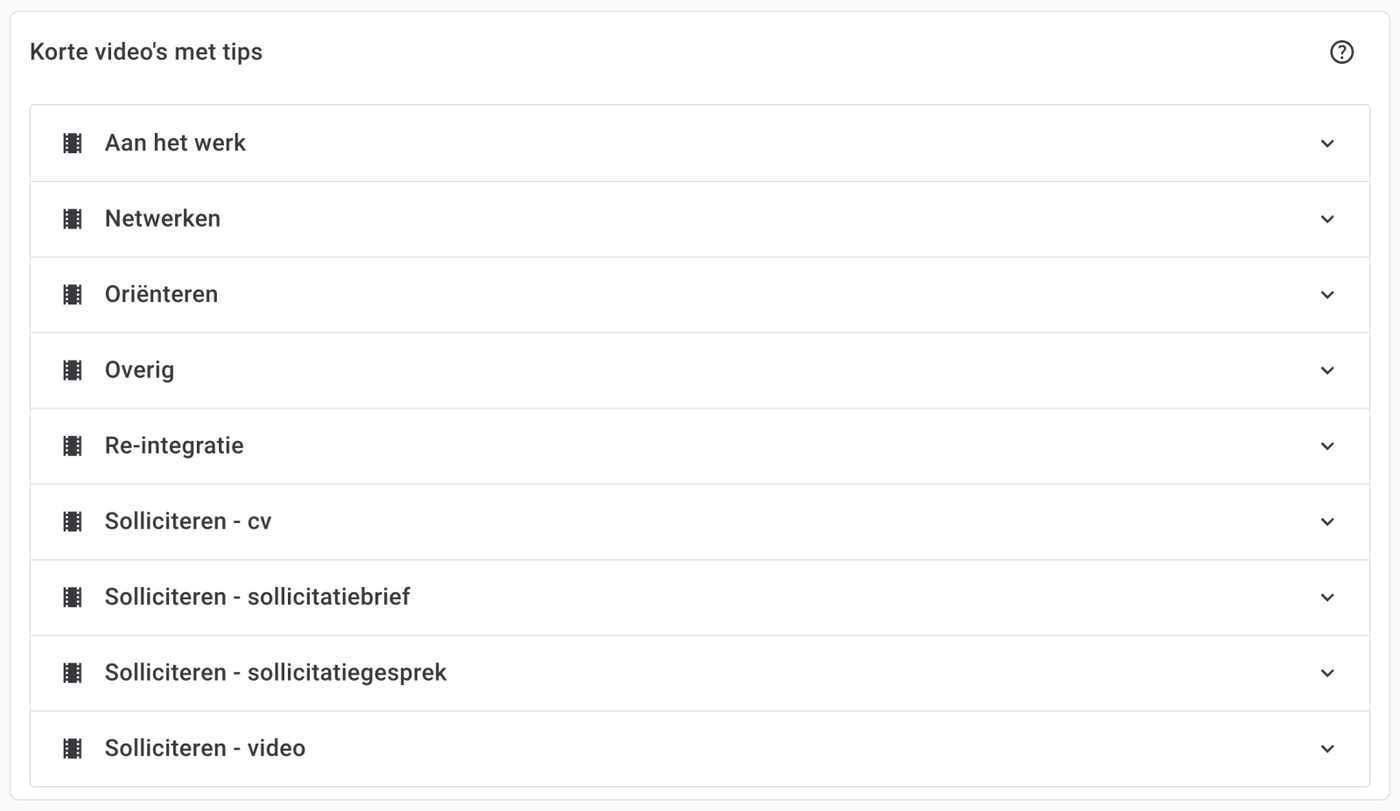Click film icon beside Aan het werk

point(72,143)
